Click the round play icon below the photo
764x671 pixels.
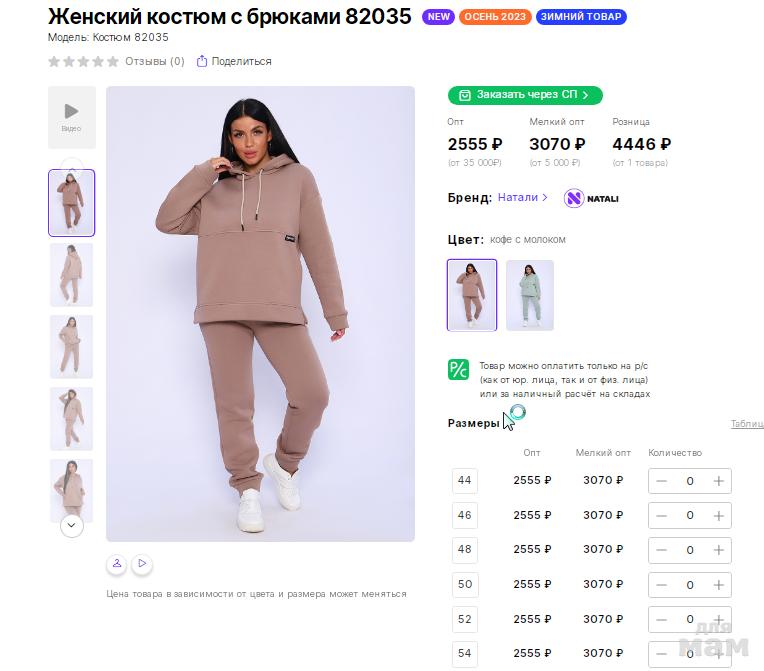pos(142,564)
